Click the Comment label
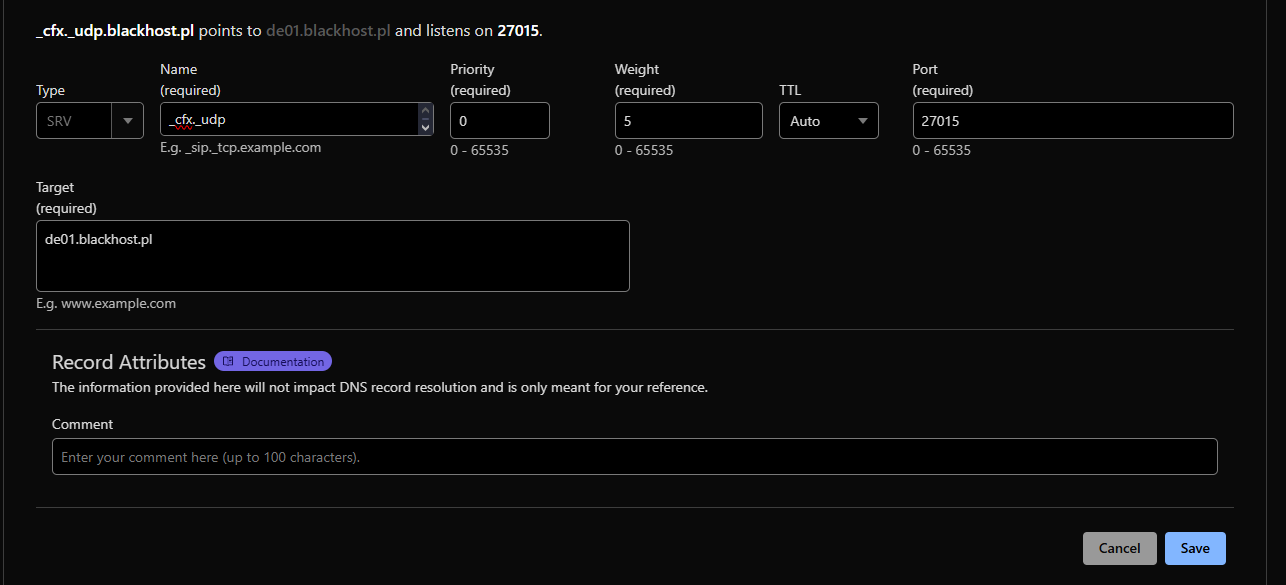The image size is (1286, 585). [83, 424]
